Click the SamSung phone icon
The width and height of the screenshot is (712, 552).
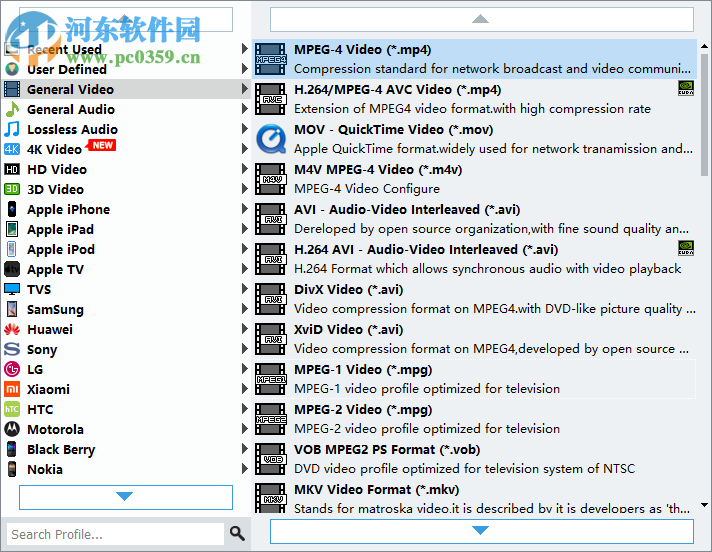point(12,309)
